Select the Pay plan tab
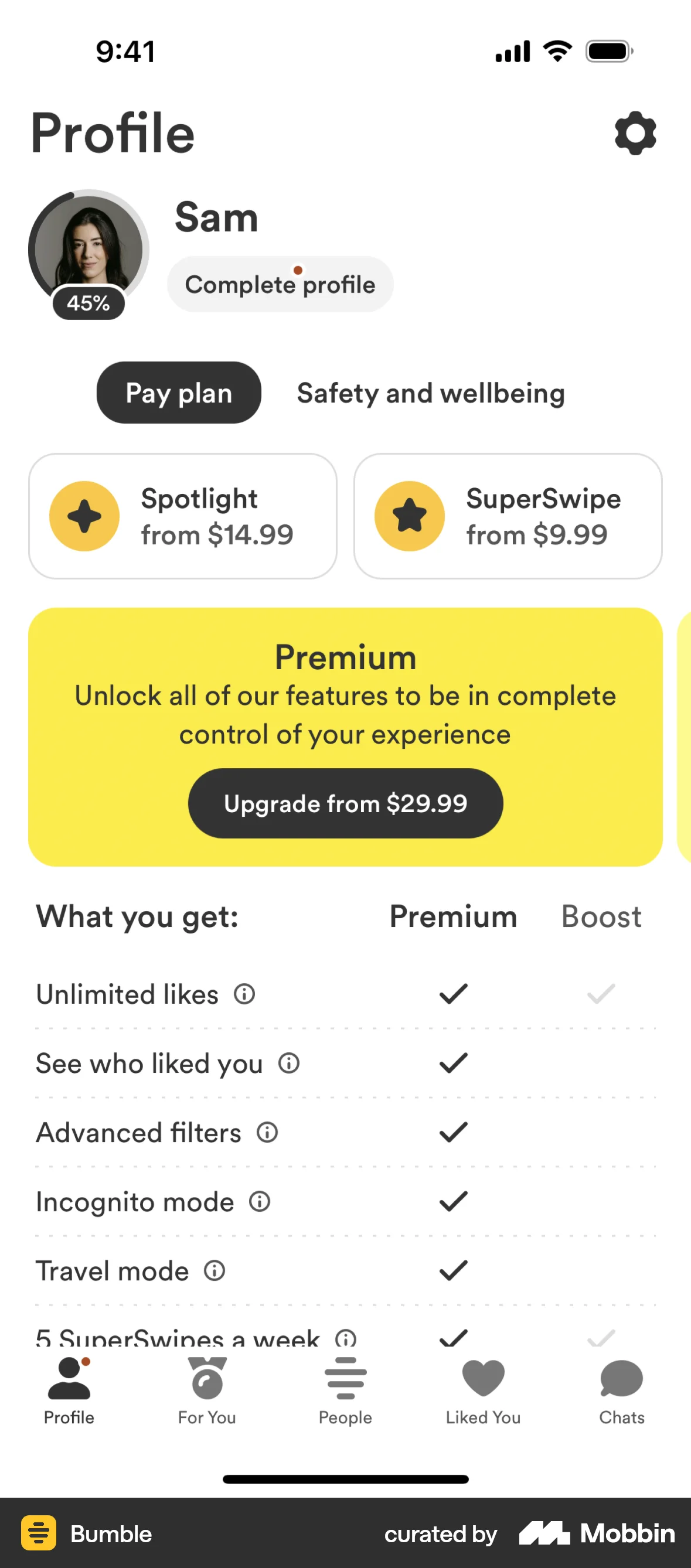This screenshot has width=691, height=1568. 178,393
